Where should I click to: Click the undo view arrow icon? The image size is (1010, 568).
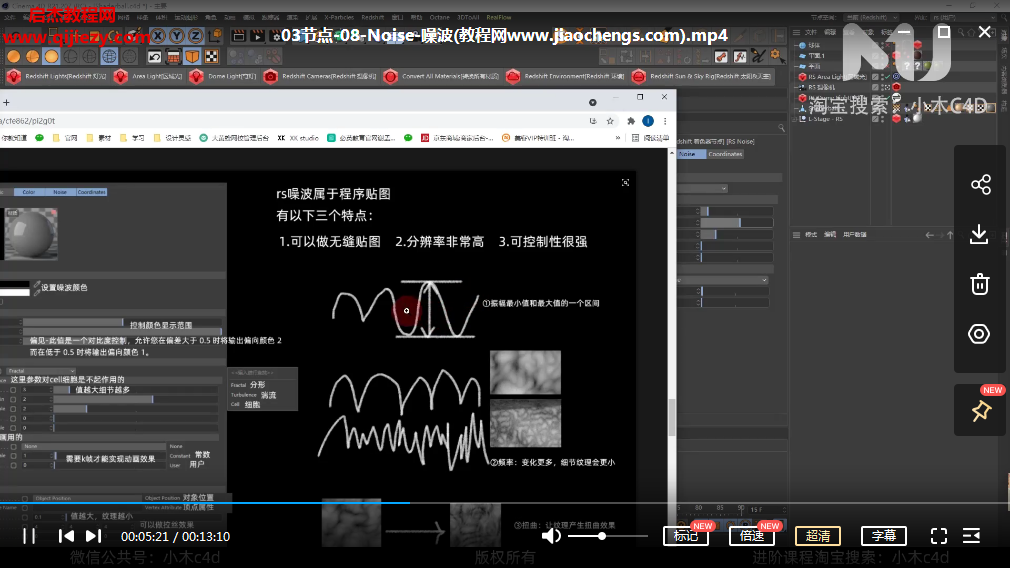(154, 57)
